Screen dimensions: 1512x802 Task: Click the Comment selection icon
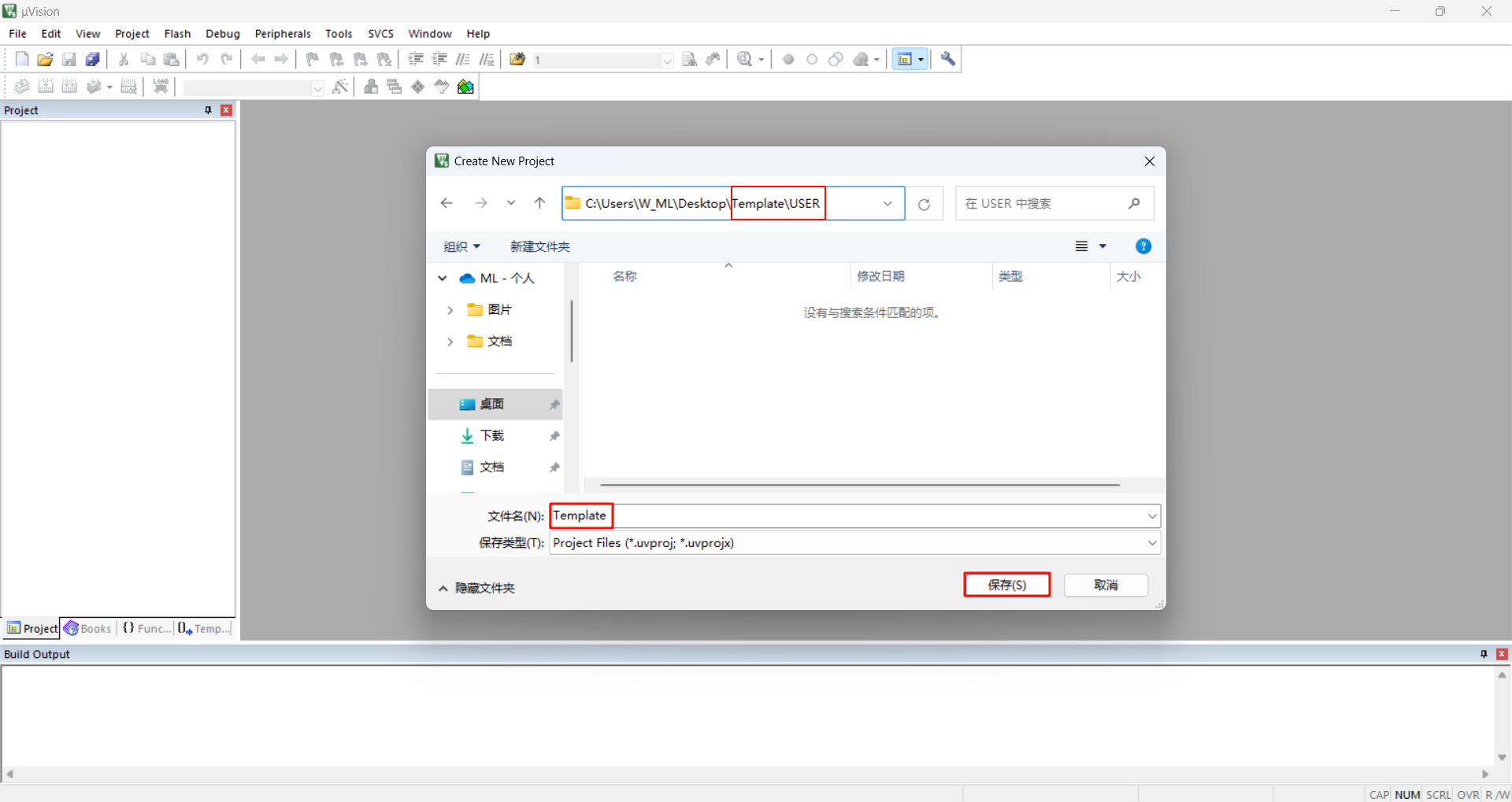click(463, 59)
